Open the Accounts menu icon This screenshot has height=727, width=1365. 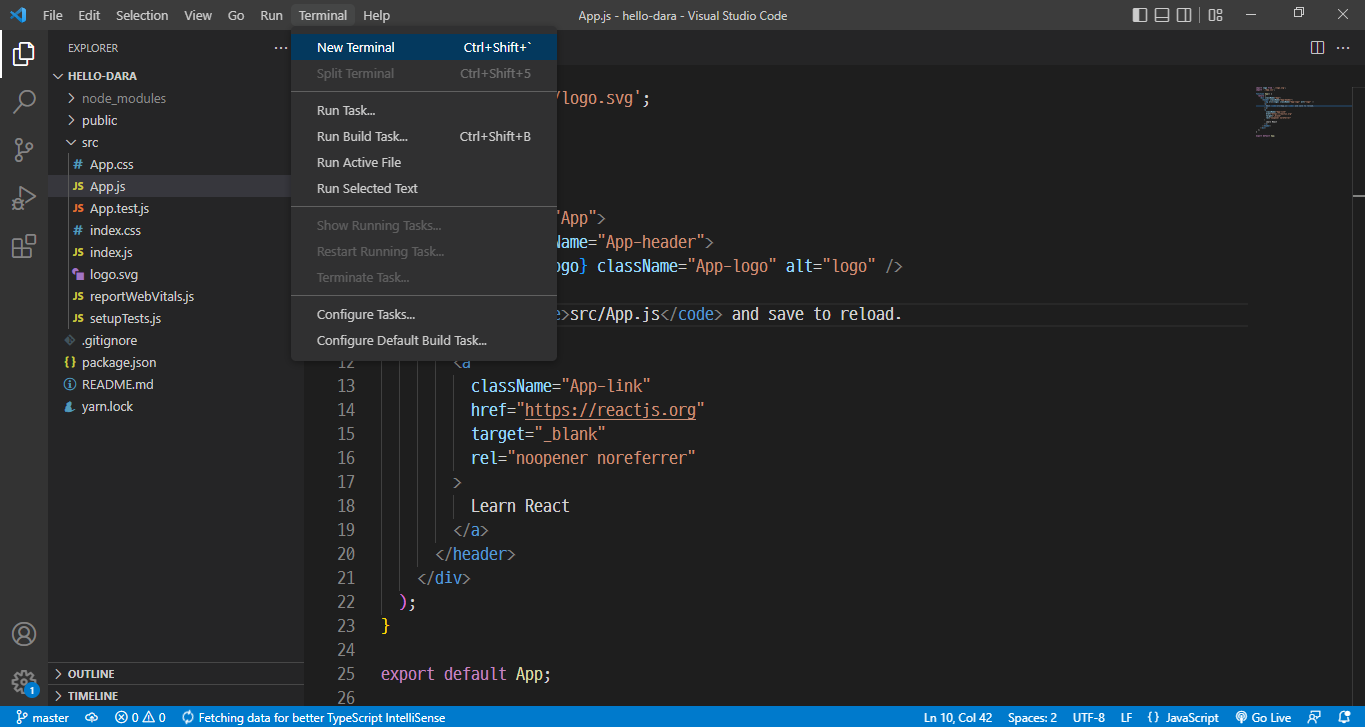coord(24,634)
